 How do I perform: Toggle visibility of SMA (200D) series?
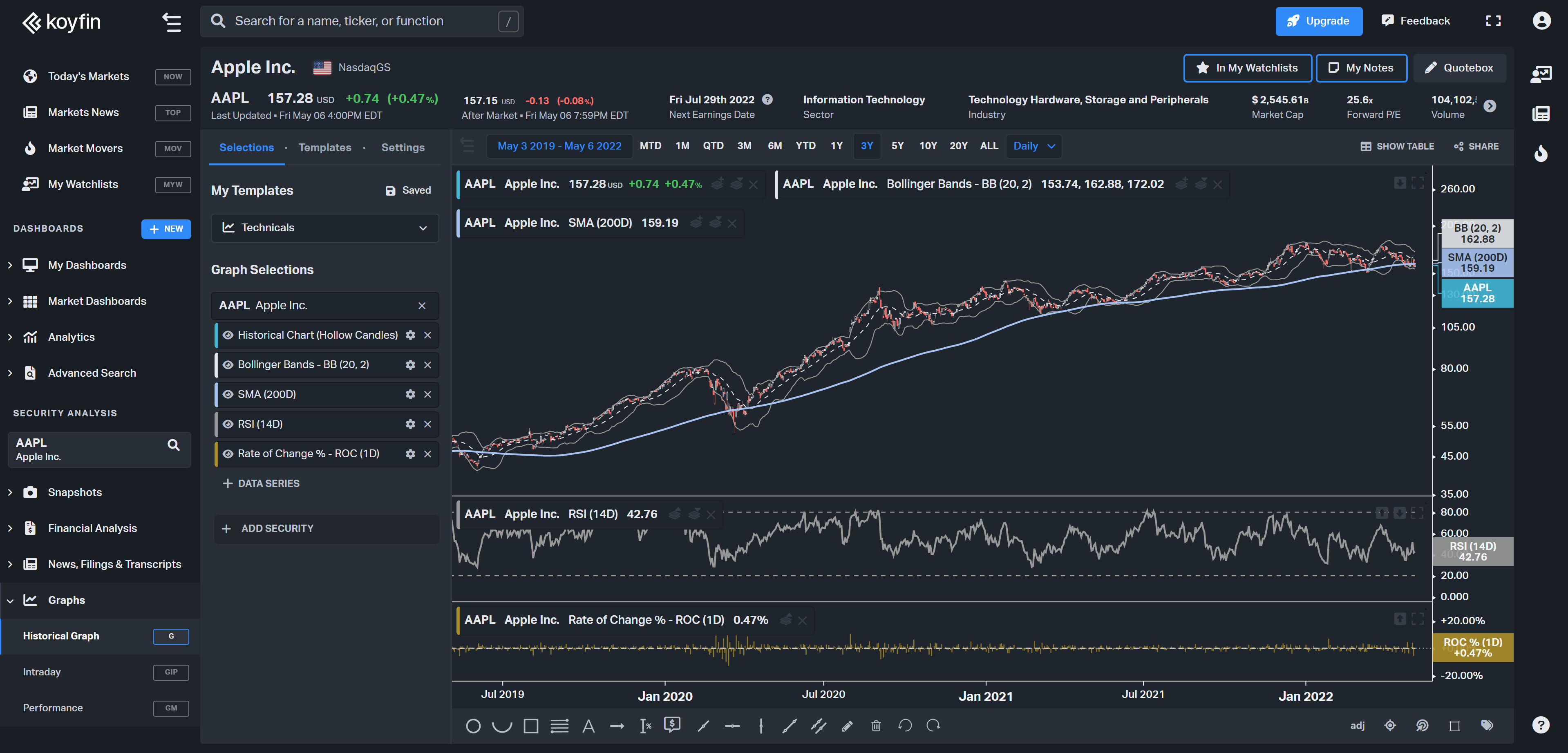228,394
